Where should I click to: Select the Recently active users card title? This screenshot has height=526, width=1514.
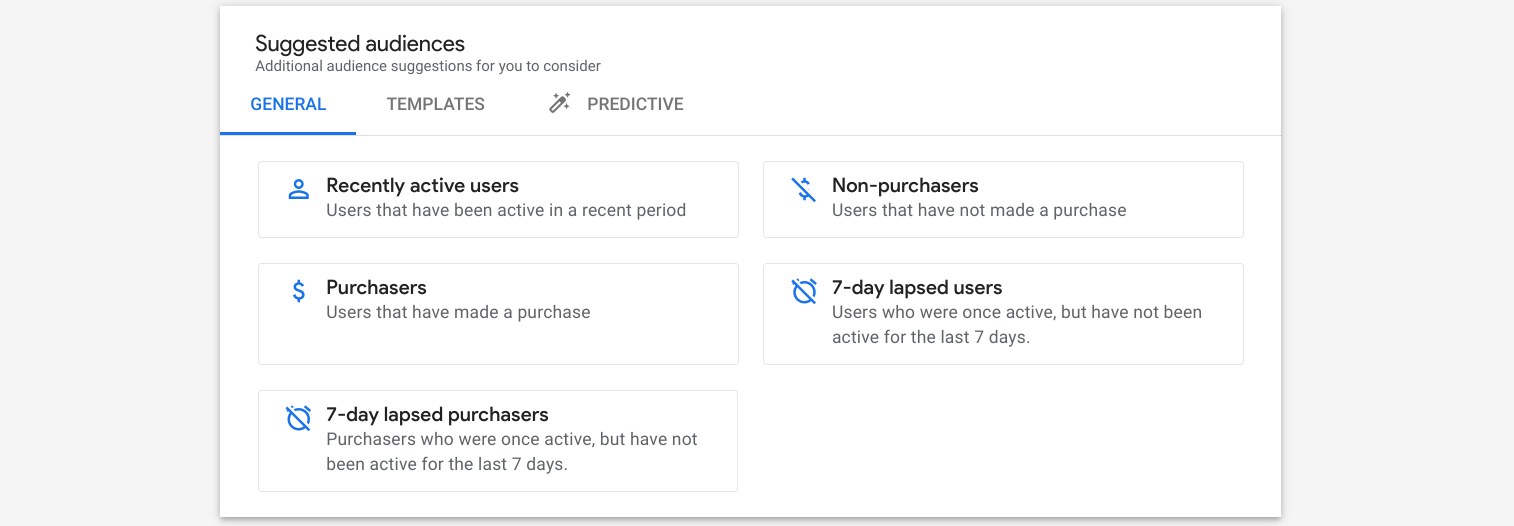coord(422,186)
